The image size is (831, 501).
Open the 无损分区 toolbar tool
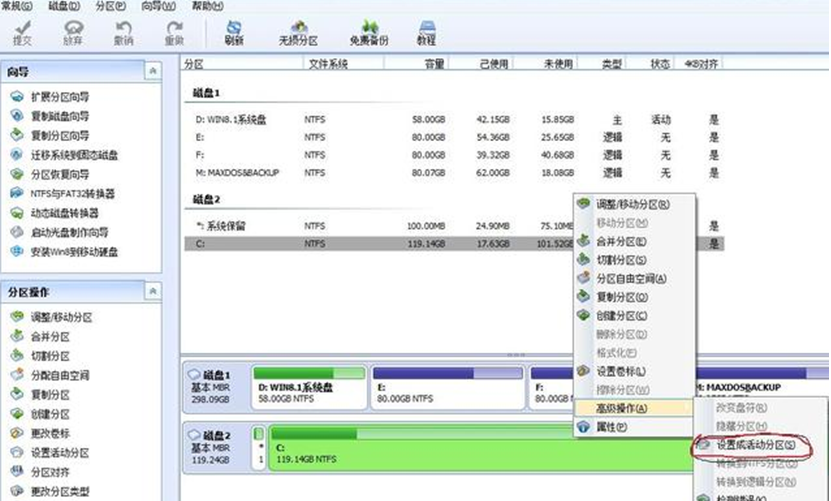(x=298, y=32)
